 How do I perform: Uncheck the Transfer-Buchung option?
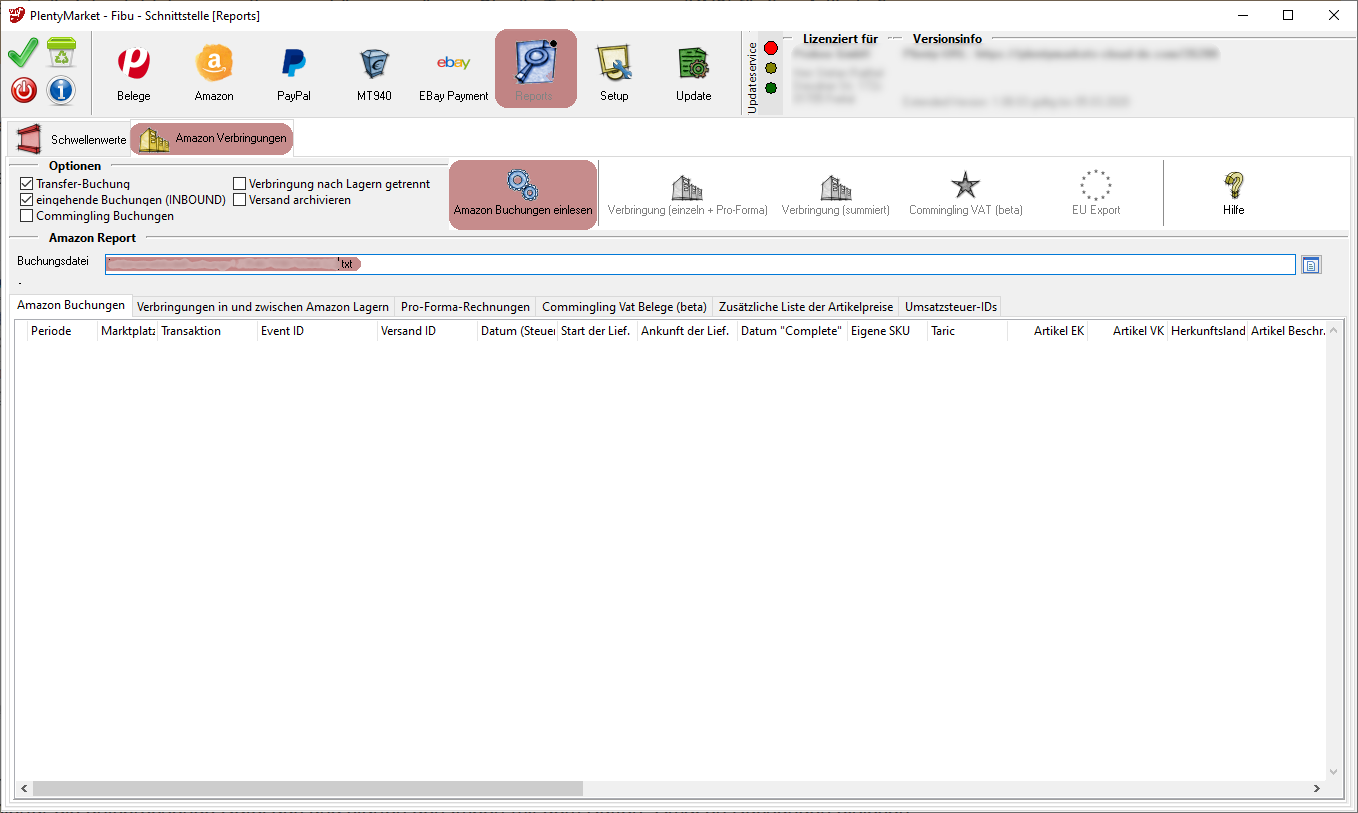coord(27,184)
